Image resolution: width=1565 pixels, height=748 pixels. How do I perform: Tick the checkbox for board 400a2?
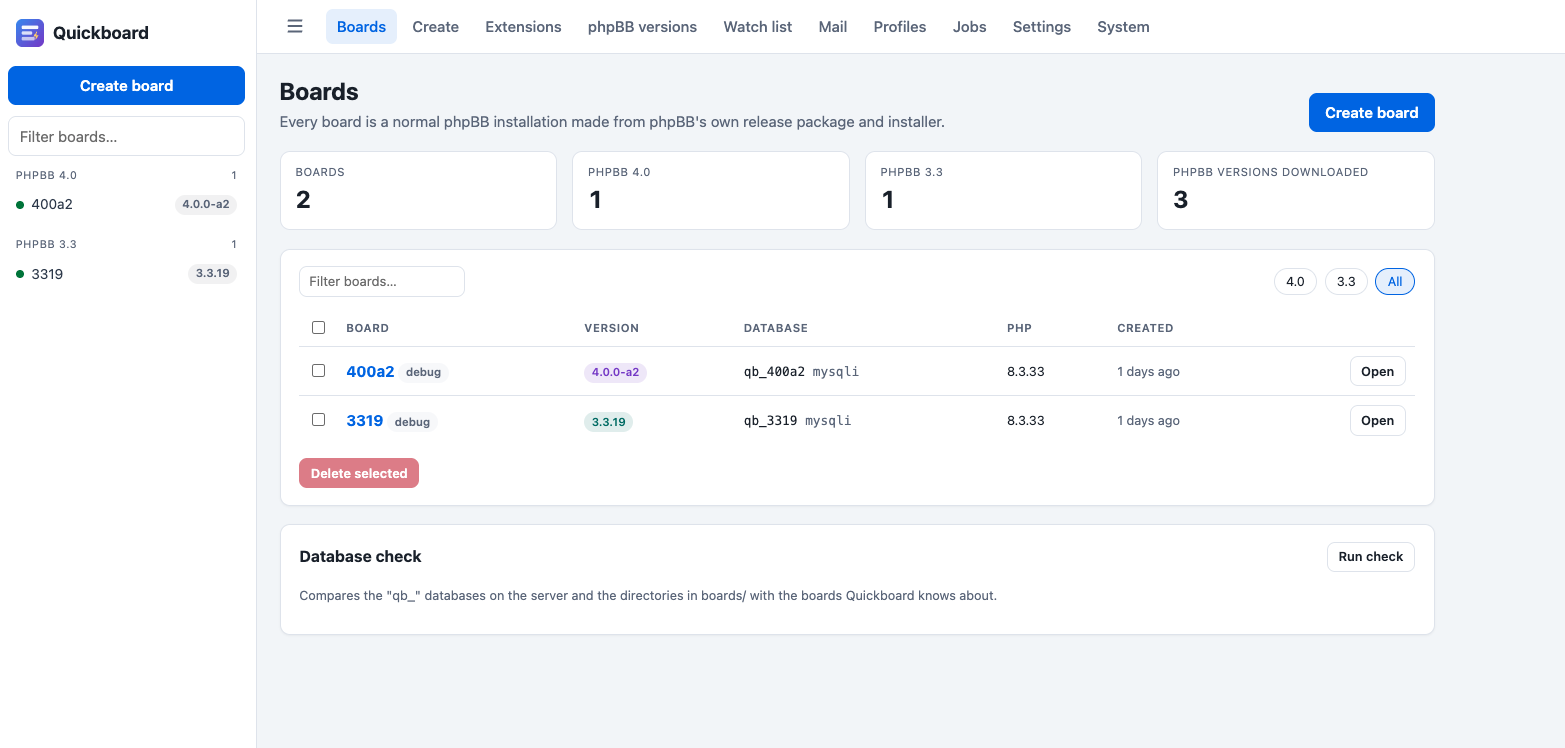pyautogui.click(x=319, y=371)
